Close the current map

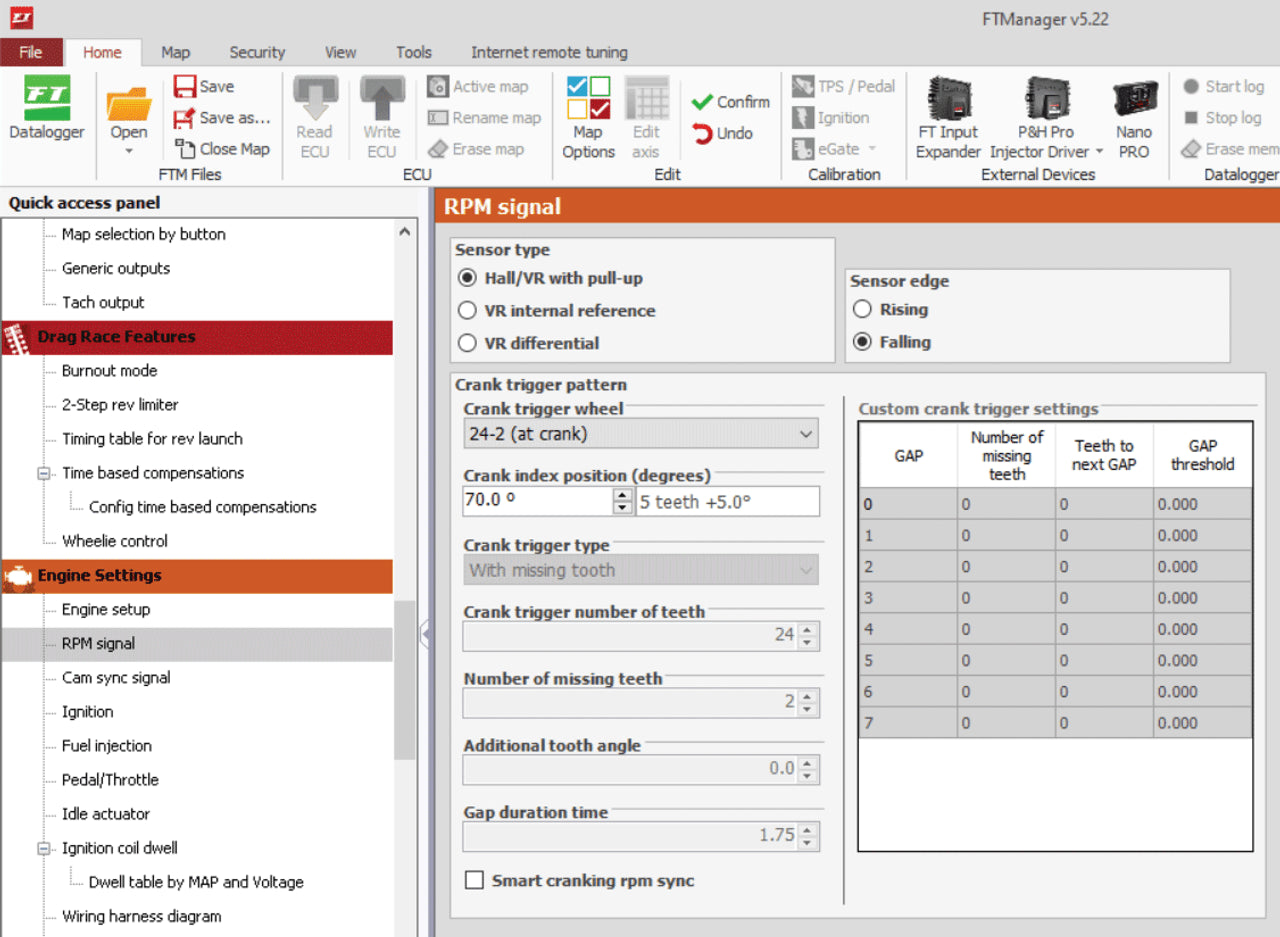(x=222, y=149)
